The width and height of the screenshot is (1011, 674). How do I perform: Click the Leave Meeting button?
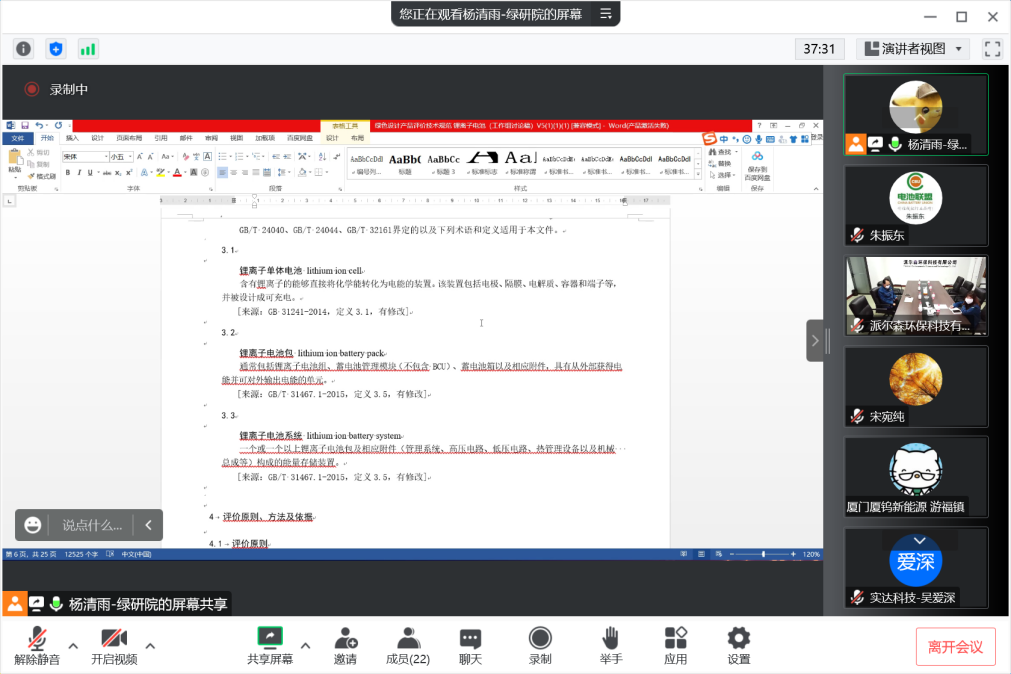(955, 647)
